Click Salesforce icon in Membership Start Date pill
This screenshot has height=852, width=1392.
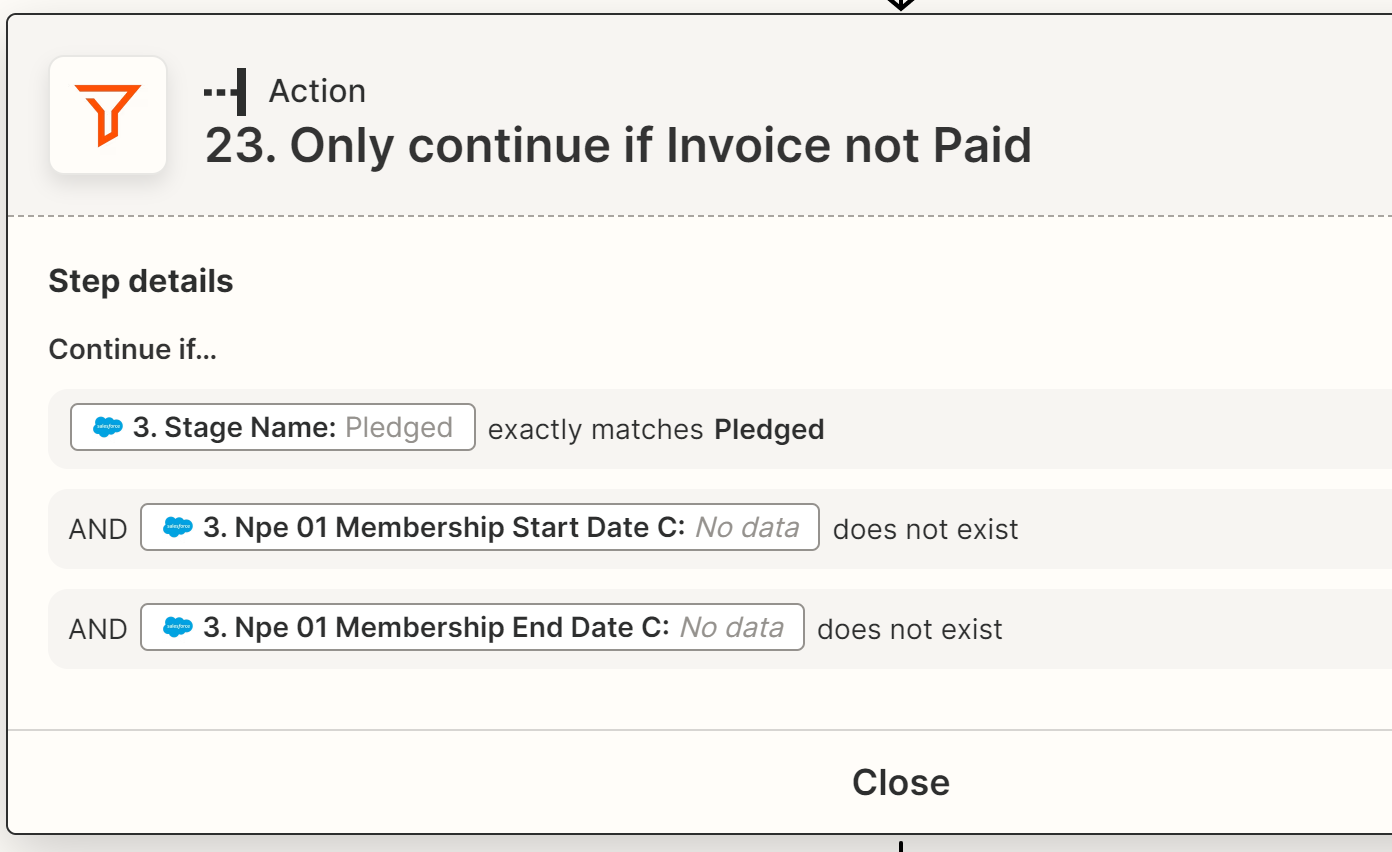(178, 528)
